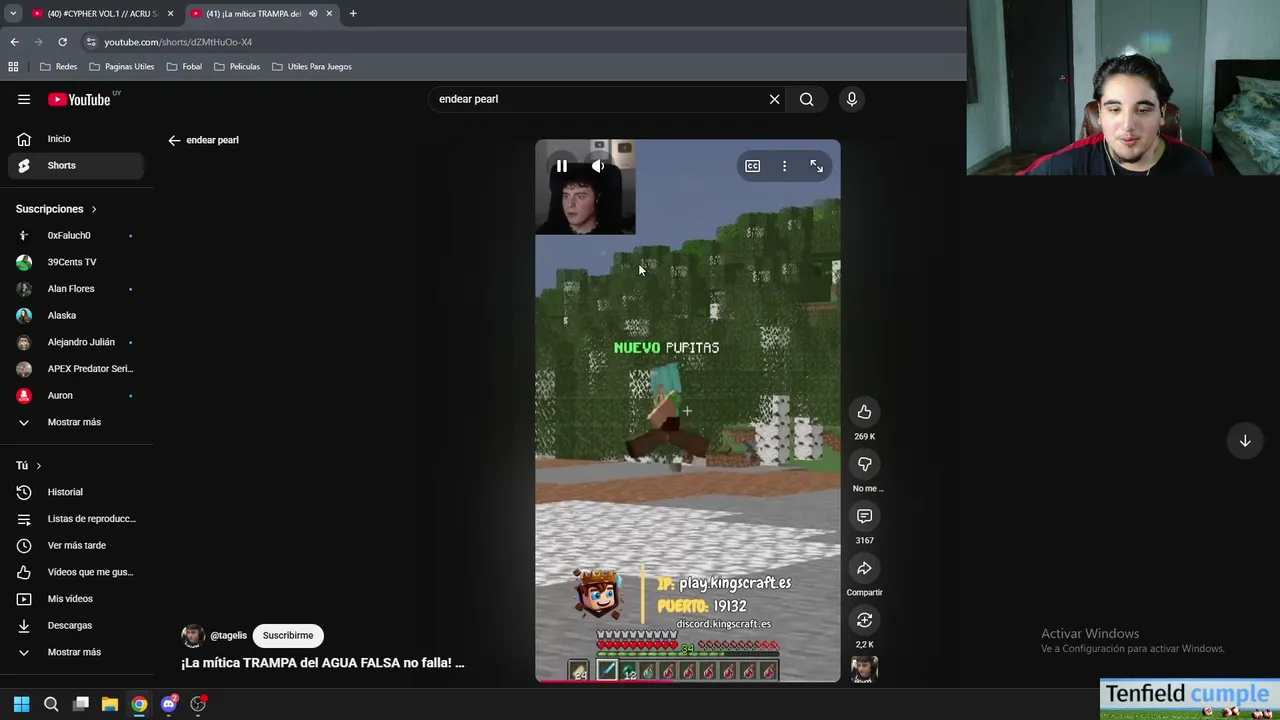Expand the Suscripciones section chevron
Screen dimensions: 1280x720
click(x=94, y=209)
